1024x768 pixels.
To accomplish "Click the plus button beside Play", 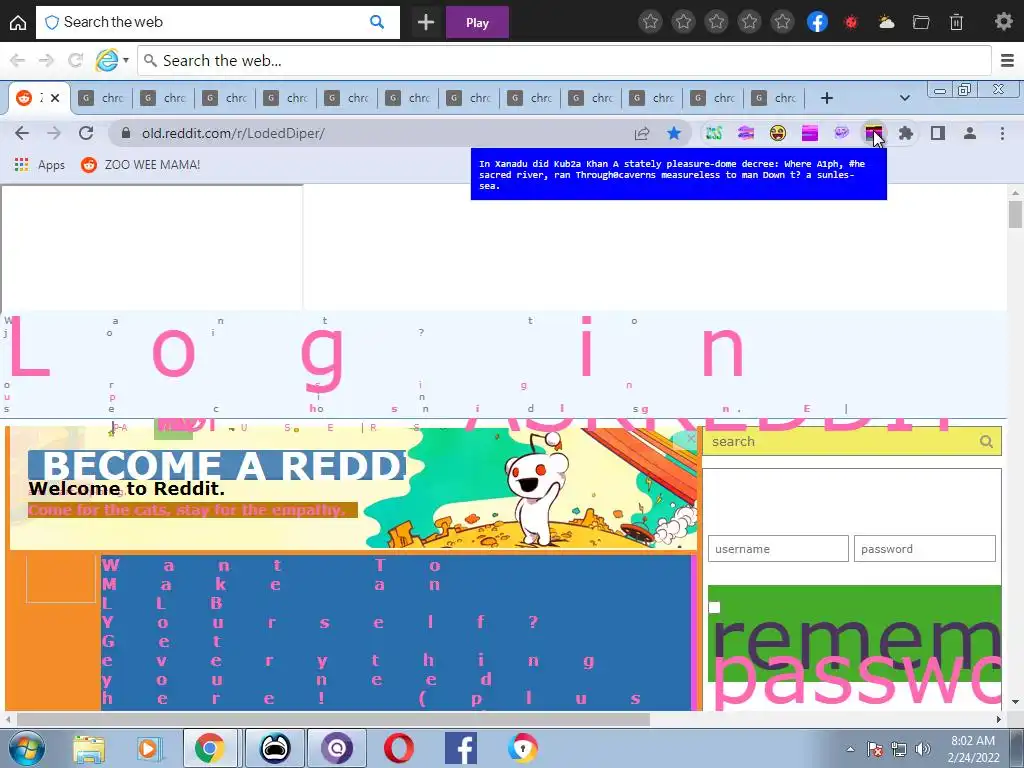I will pyautogui.click(x=426, y=22).
